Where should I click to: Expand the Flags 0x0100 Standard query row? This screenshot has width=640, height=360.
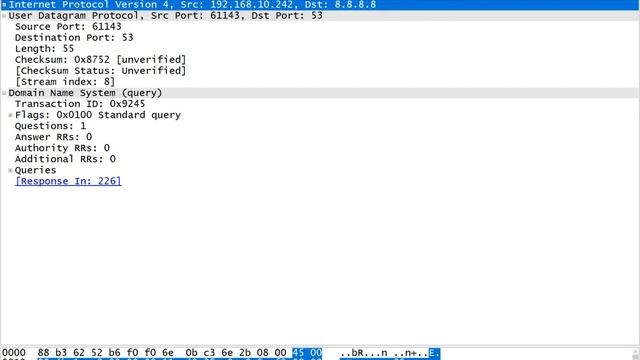11,115
